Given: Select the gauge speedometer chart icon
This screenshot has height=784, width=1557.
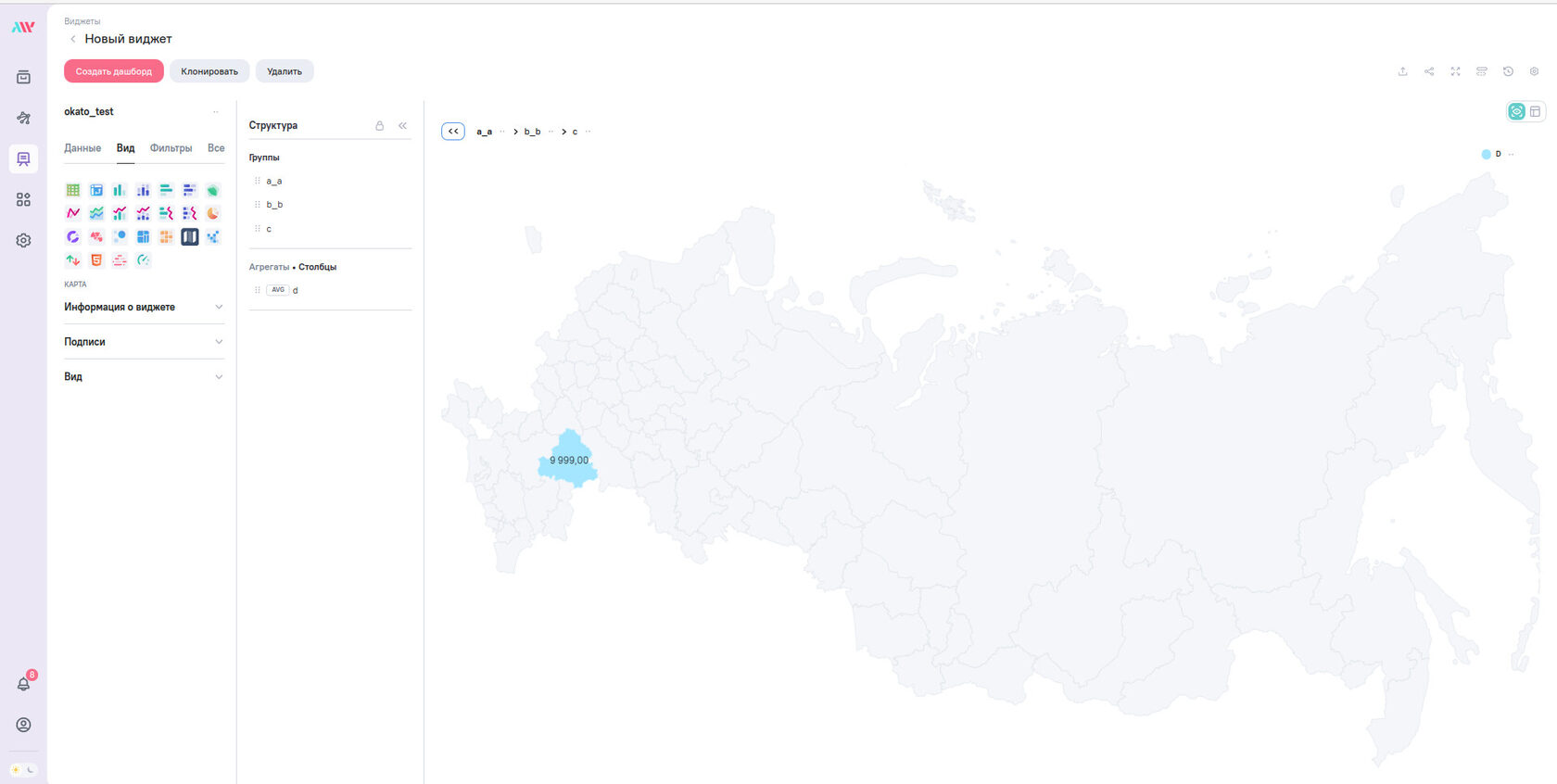Looking at the screenshot, I should tap(143, 260).
